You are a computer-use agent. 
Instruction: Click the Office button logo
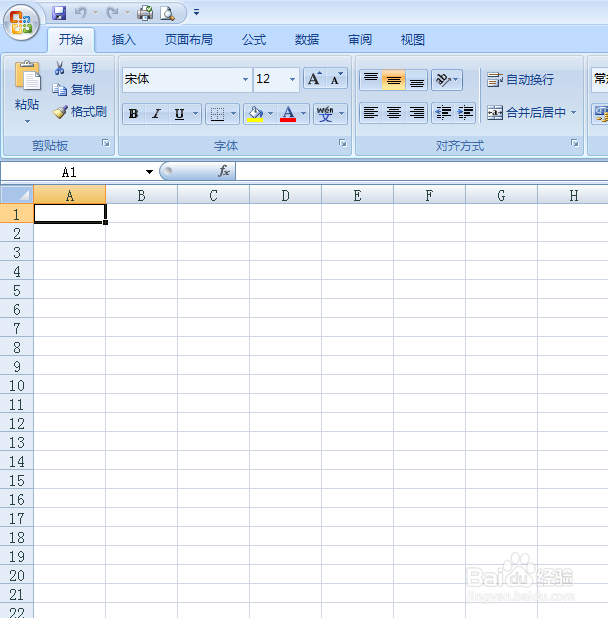point(21,22)
